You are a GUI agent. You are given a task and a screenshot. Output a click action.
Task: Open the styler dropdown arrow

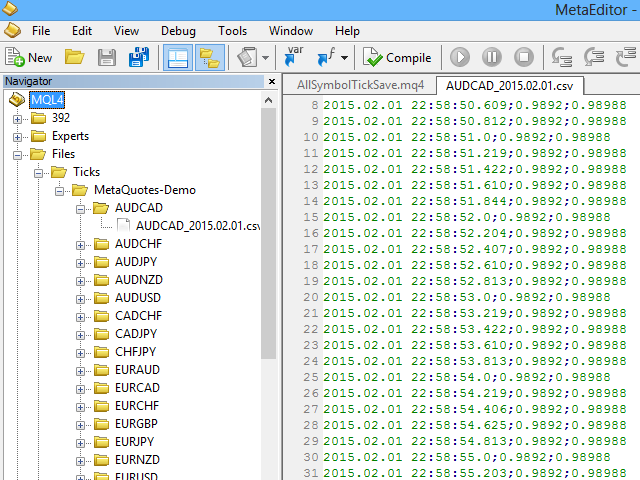click(265, 58)
